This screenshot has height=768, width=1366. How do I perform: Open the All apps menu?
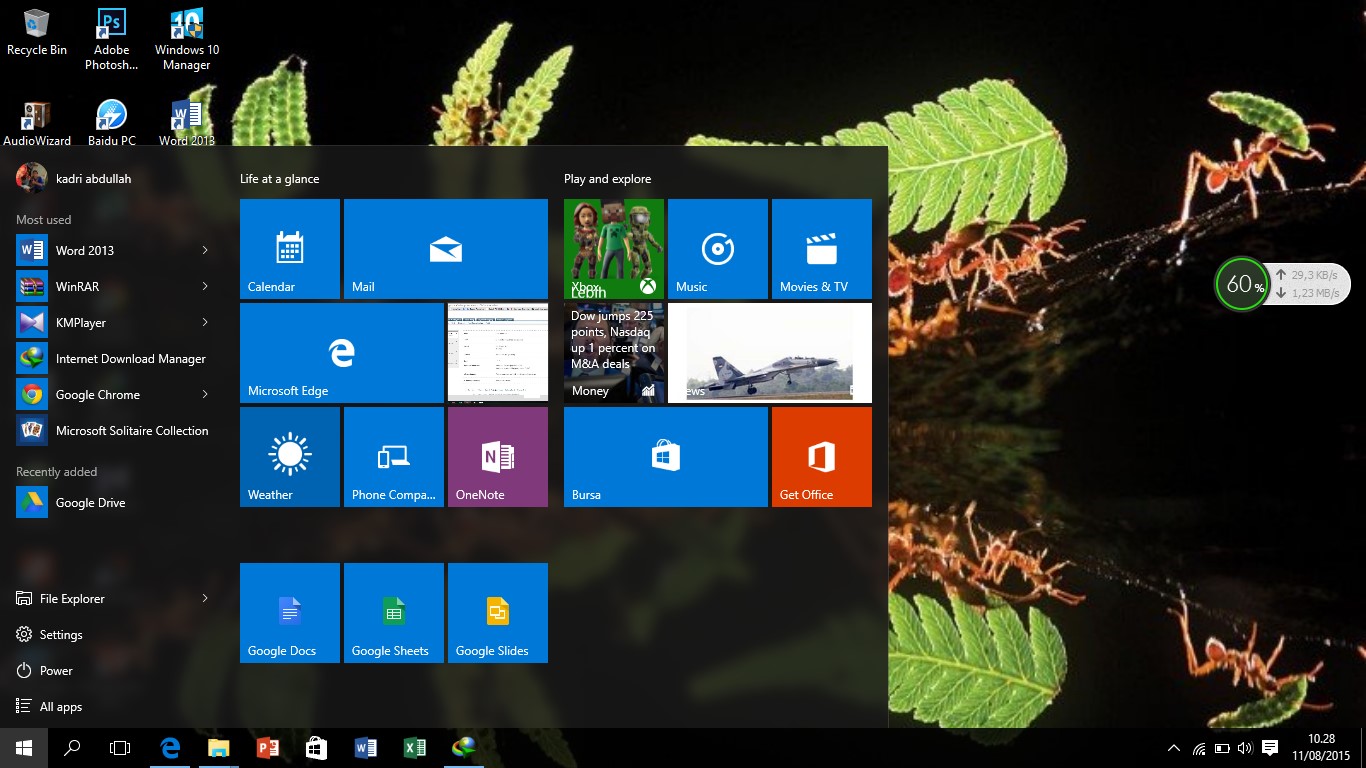59,706
